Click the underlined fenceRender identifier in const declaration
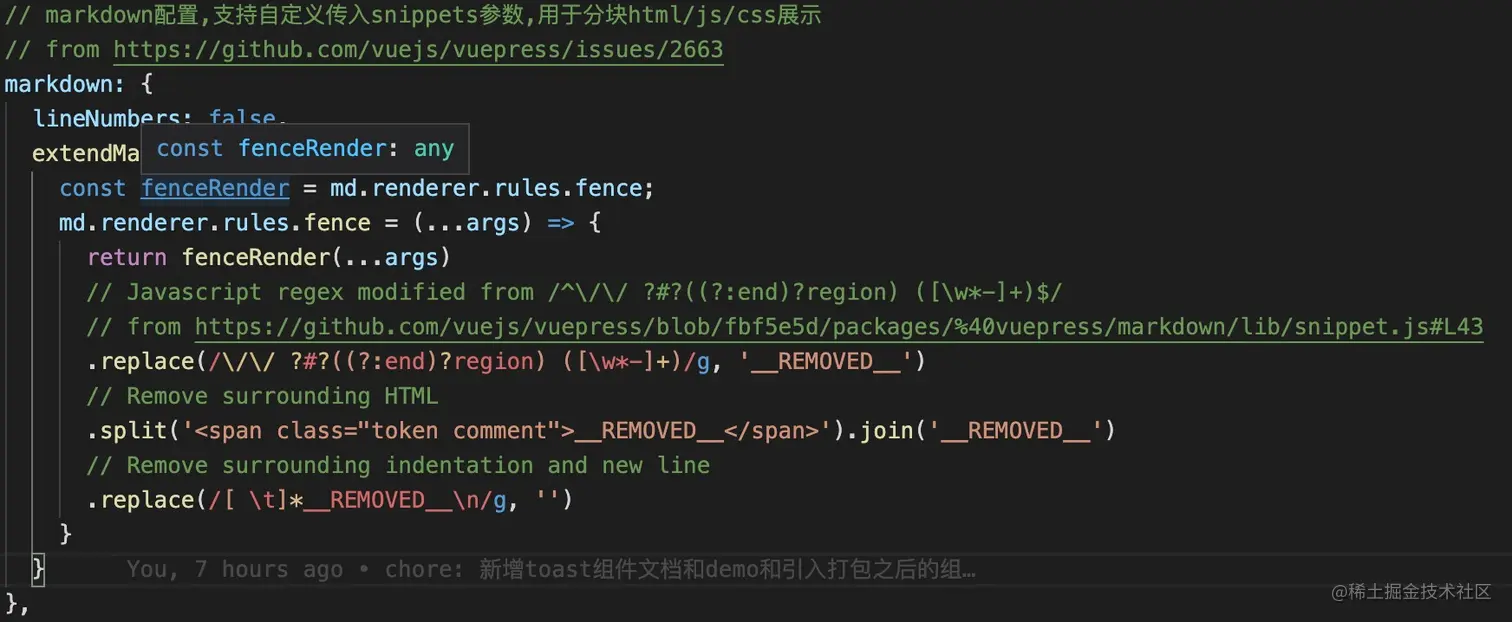Screen dimensions: 1512x622 pyautogui.click(x=215, y=188)
